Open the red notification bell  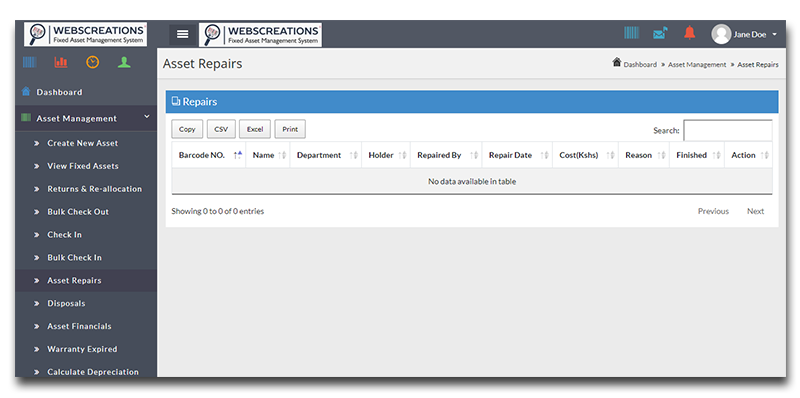pos(689,33)
